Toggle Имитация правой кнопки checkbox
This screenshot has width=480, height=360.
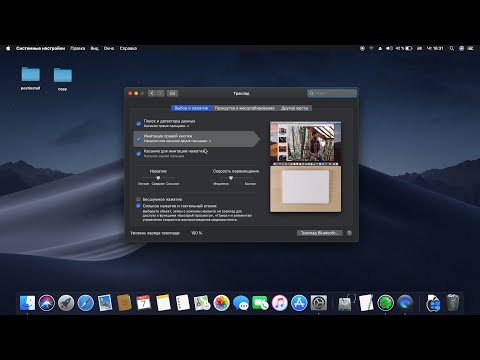138,139
